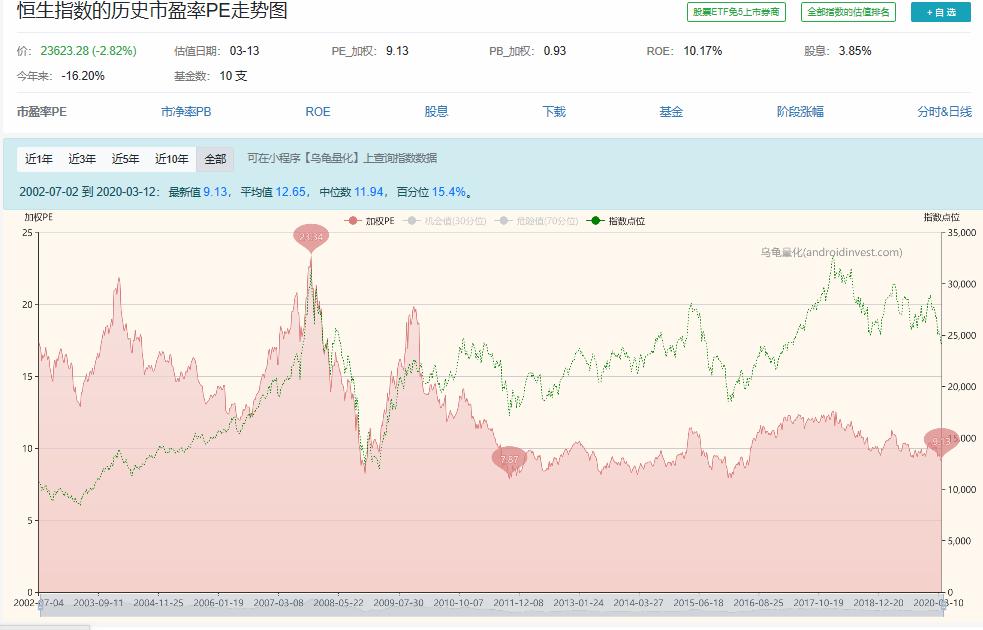Click the 2003-09-11 x-axis date label
983x630 pixels.
tap(98, 602)
